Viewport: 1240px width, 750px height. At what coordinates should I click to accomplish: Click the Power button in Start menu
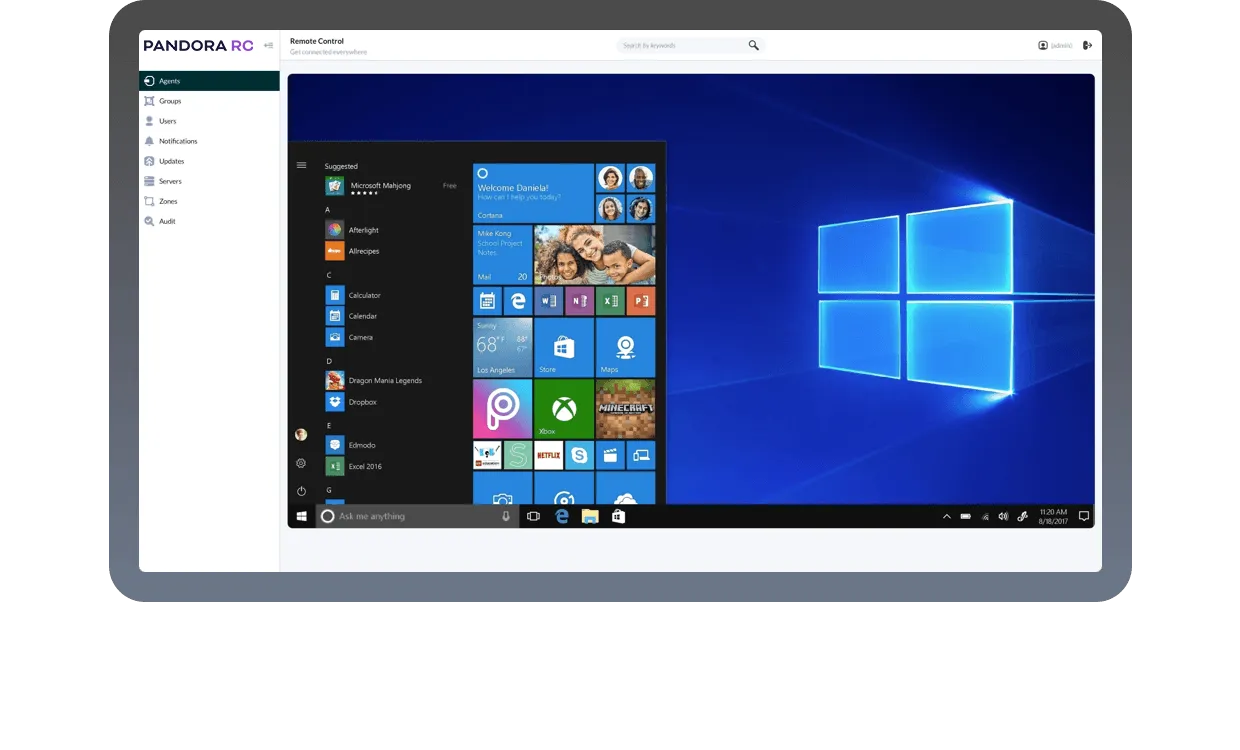tap(301, 491)
